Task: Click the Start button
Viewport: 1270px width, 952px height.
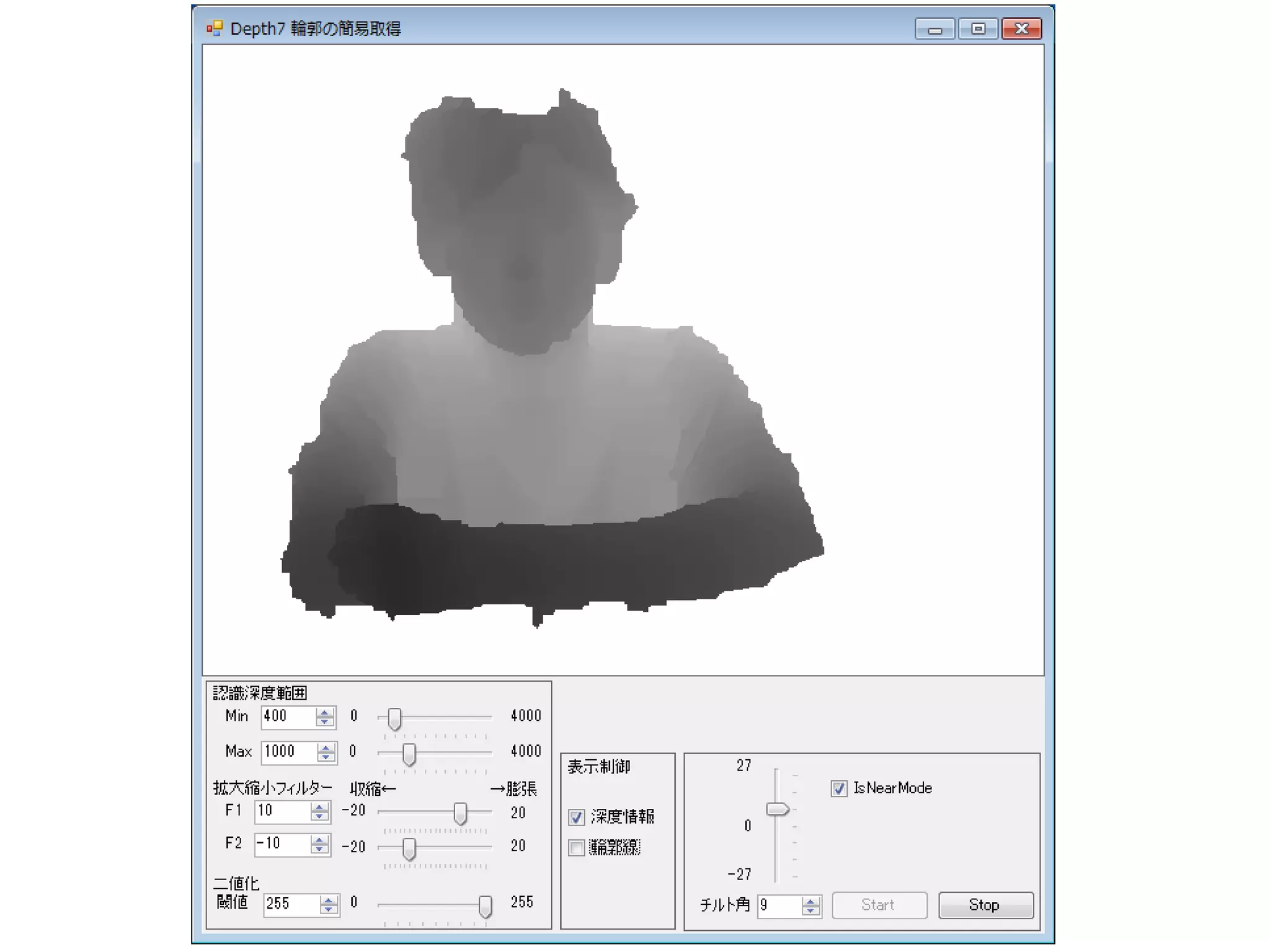Action: (x=879, y=905)
